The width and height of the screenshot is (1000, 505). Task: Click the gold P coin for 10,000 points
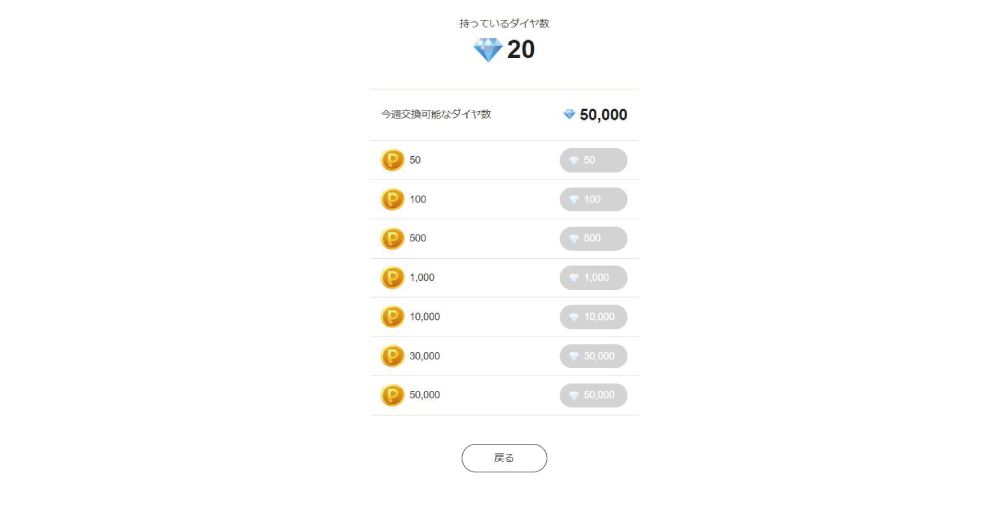click(x=392, y=317)
